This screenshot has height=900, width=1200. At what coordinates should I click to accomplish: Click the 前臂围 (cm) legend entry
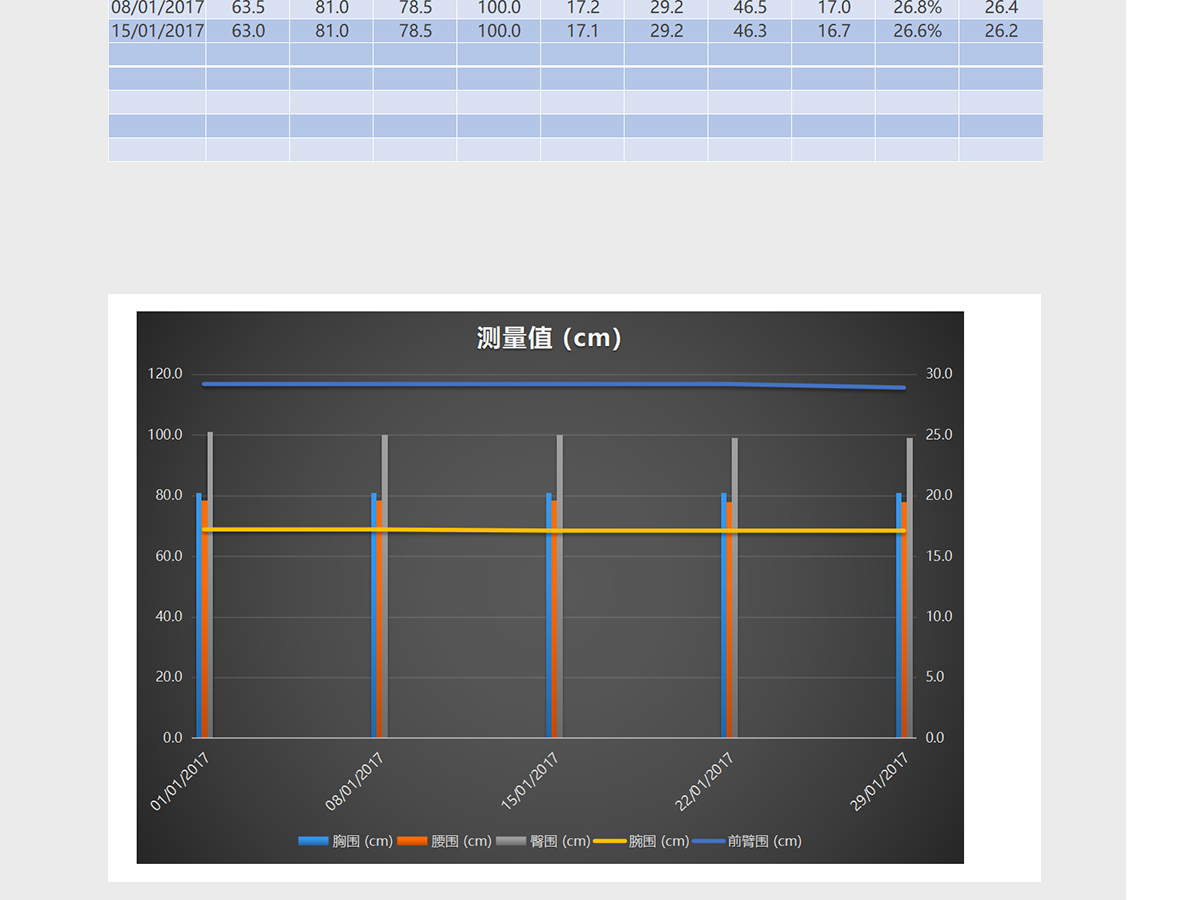pyautogui.click(x=747, y=841)
